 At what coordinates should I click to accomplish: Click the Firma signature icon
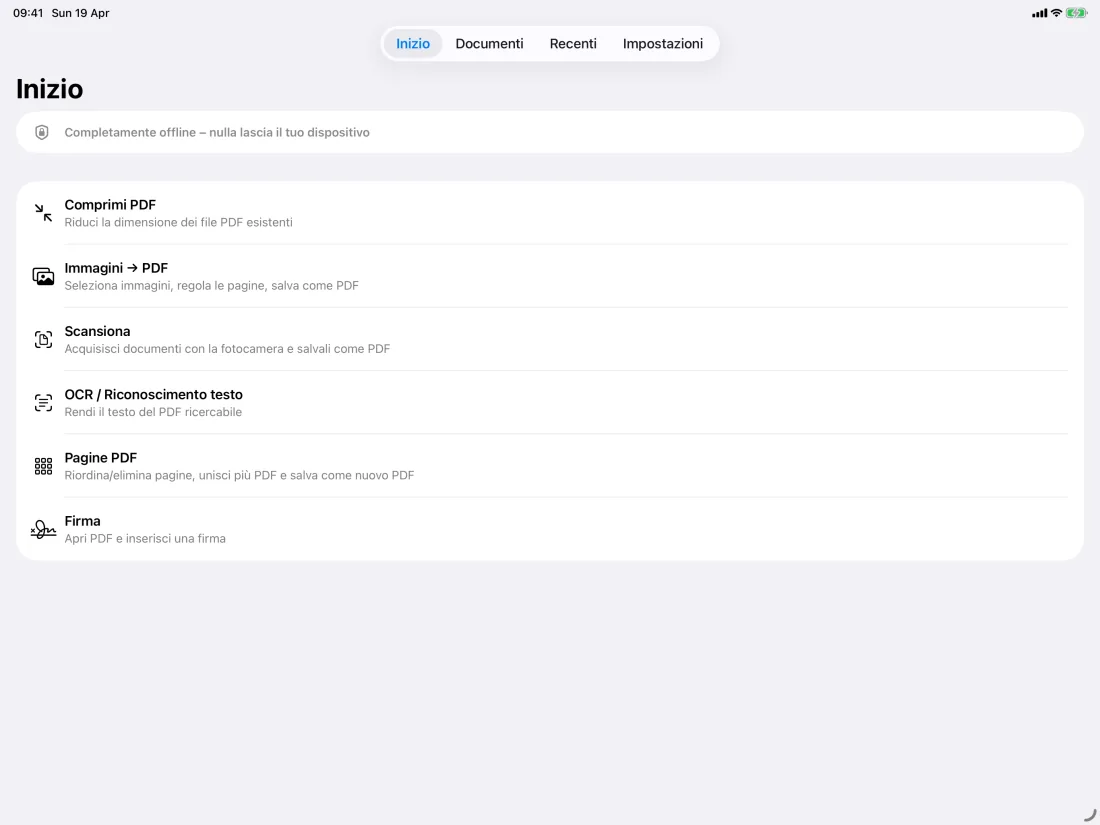(x=43, y=529)
